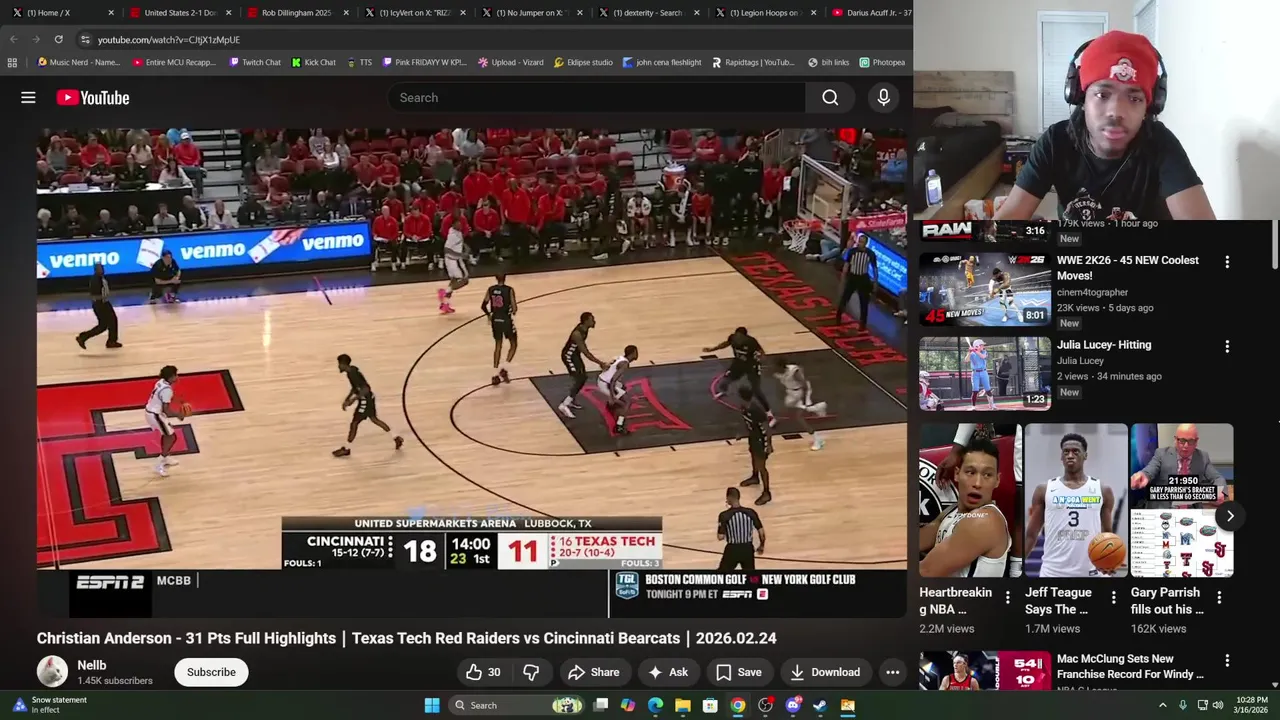Like the video with thumbs up

[x=482, y=672]
